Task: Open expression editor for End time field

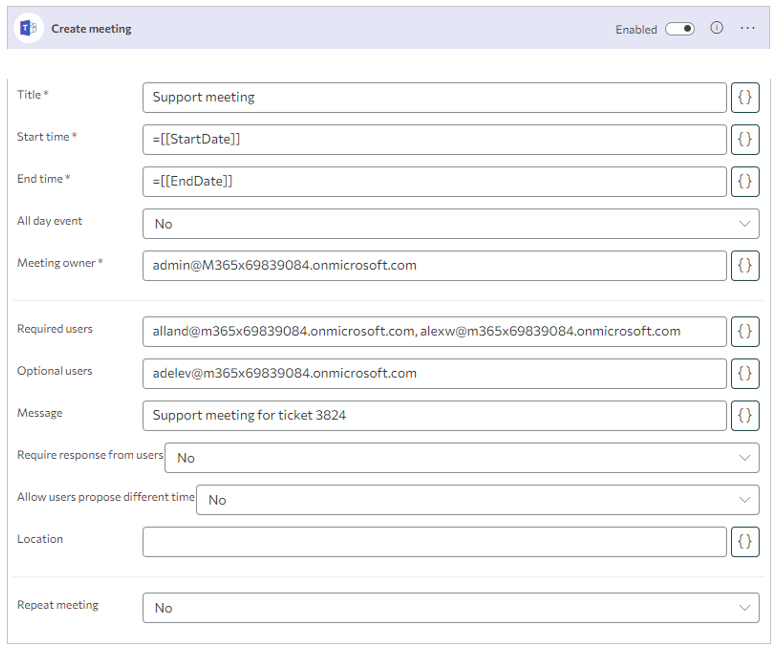Action: pyautogui.click(x=744, y=181)
